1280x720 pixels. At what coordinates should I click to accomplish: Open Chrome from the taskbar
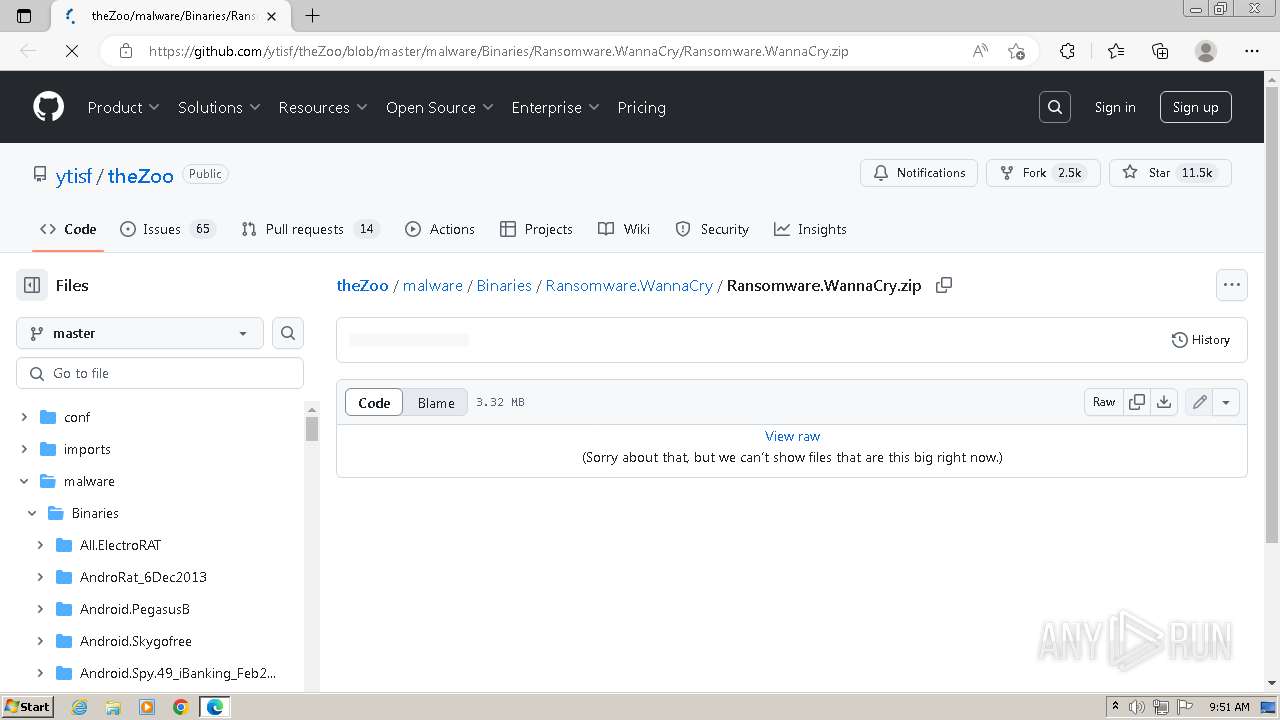(x=180, y=707)
